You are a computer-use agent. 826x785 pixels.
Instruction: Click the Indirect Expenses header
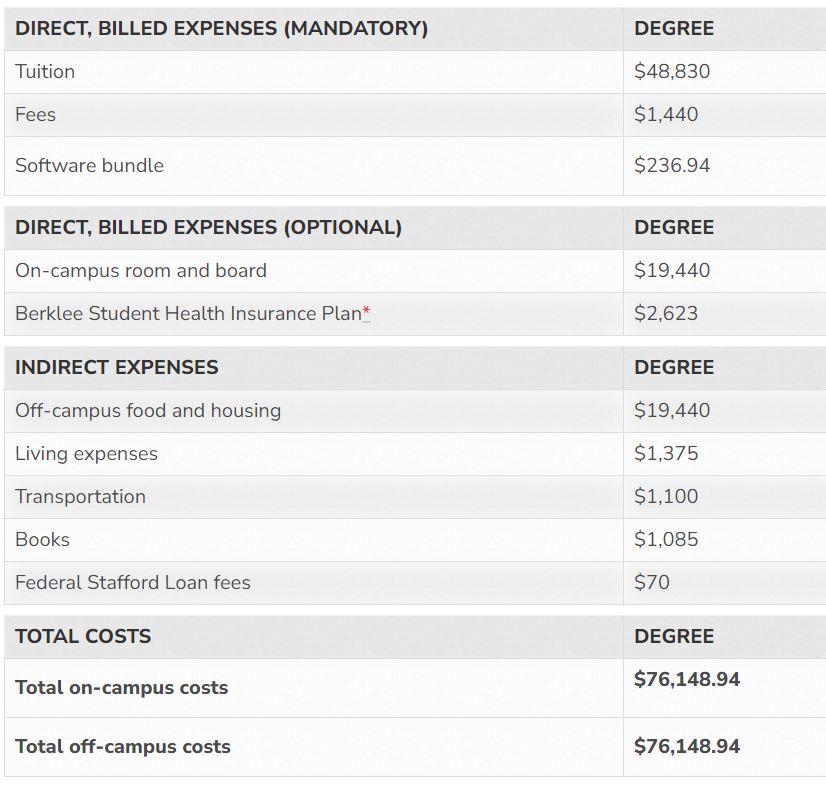click(x=116, y=368)
